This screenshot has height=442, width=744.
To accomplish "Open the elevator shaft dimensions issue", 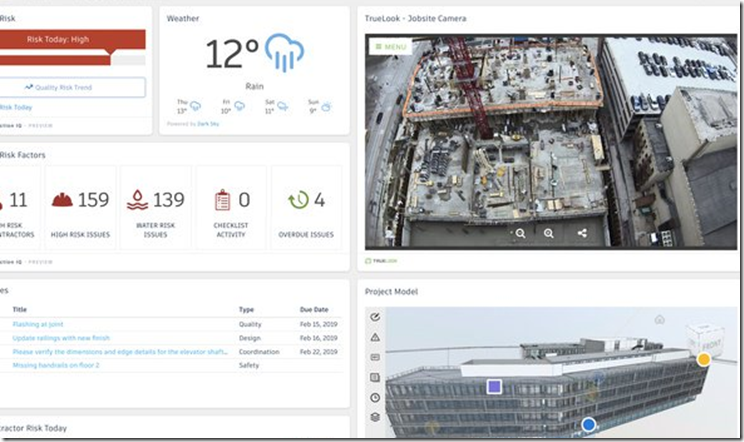I will (x=120, y=352).
